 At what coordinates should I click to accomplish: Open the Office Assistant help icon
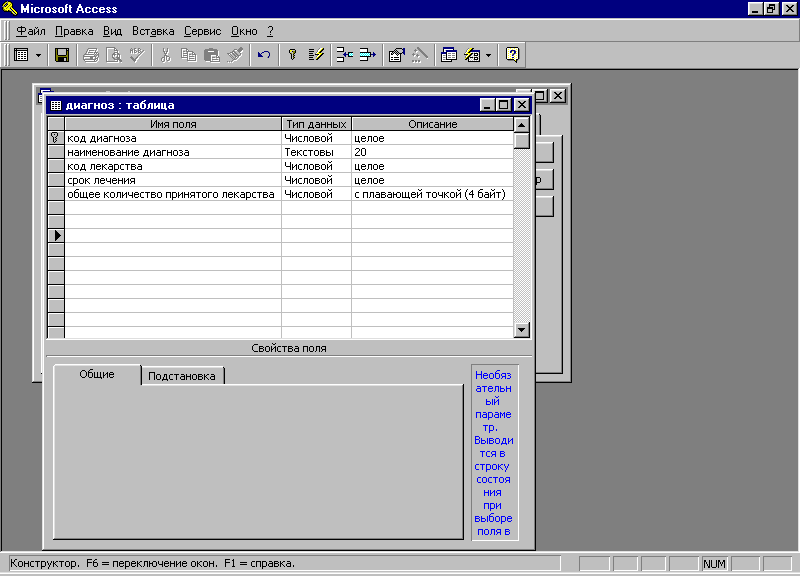pos(512,55)
